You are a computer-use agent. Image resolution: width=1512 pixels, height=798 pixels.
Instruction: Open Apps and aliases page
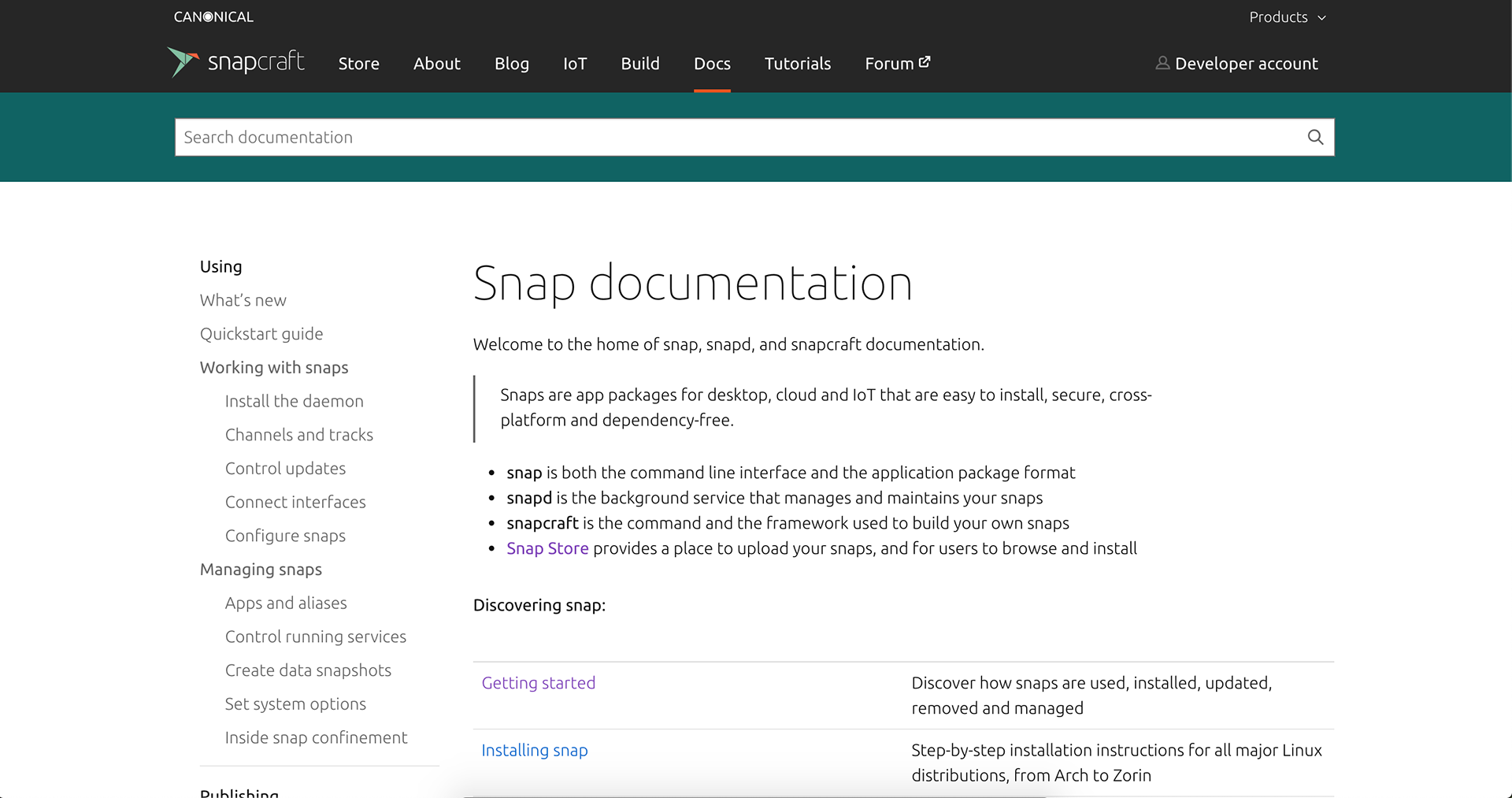coord(286,603)
